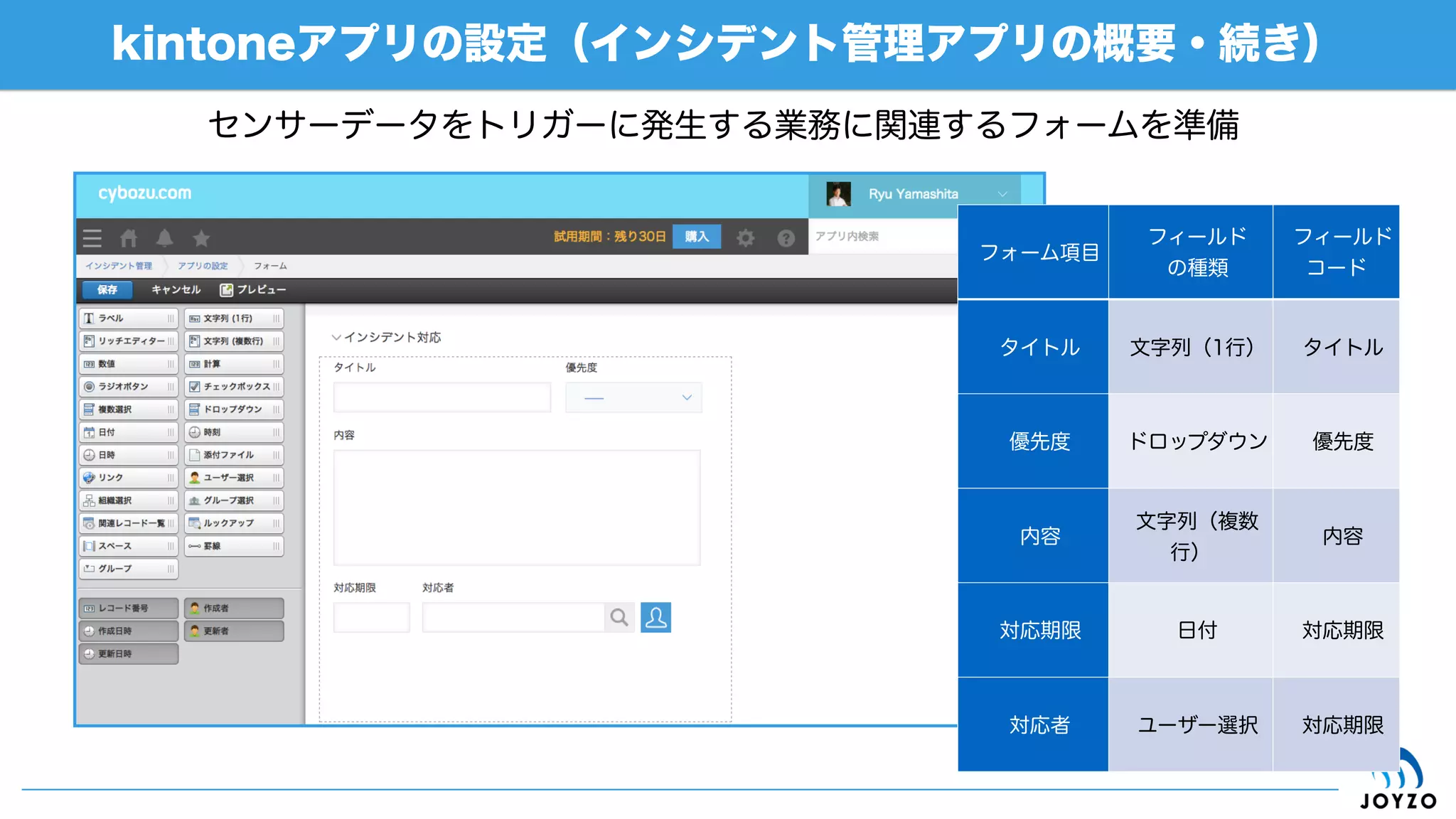Click the ユーザー選択 cell in the table
Viewport: 1456px width, 819px height.
(x=1190, y=724)
